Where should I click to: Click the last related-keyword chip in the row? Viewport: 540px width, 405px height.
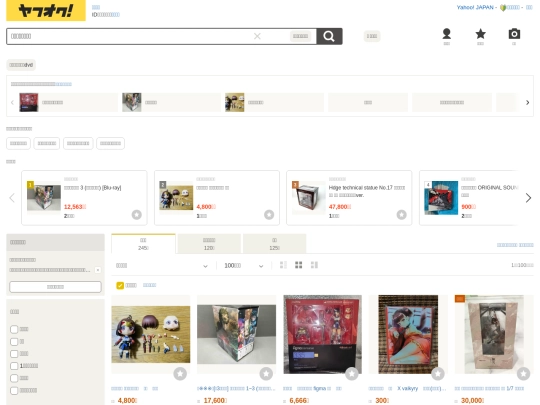click(x=110, y=143)
